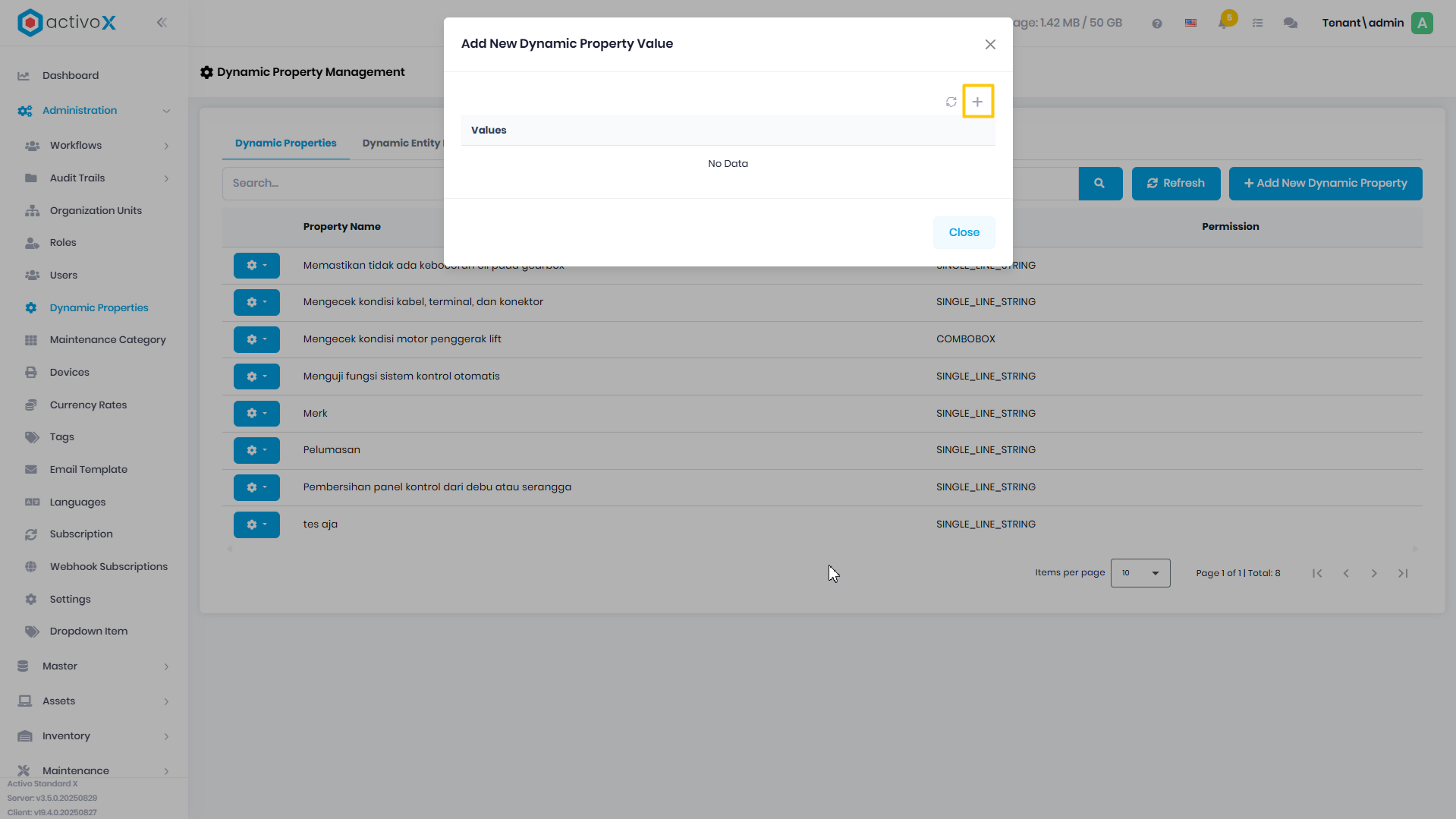
Task: Click Add New Dynamic Property button
Action: click(1325, 184)
